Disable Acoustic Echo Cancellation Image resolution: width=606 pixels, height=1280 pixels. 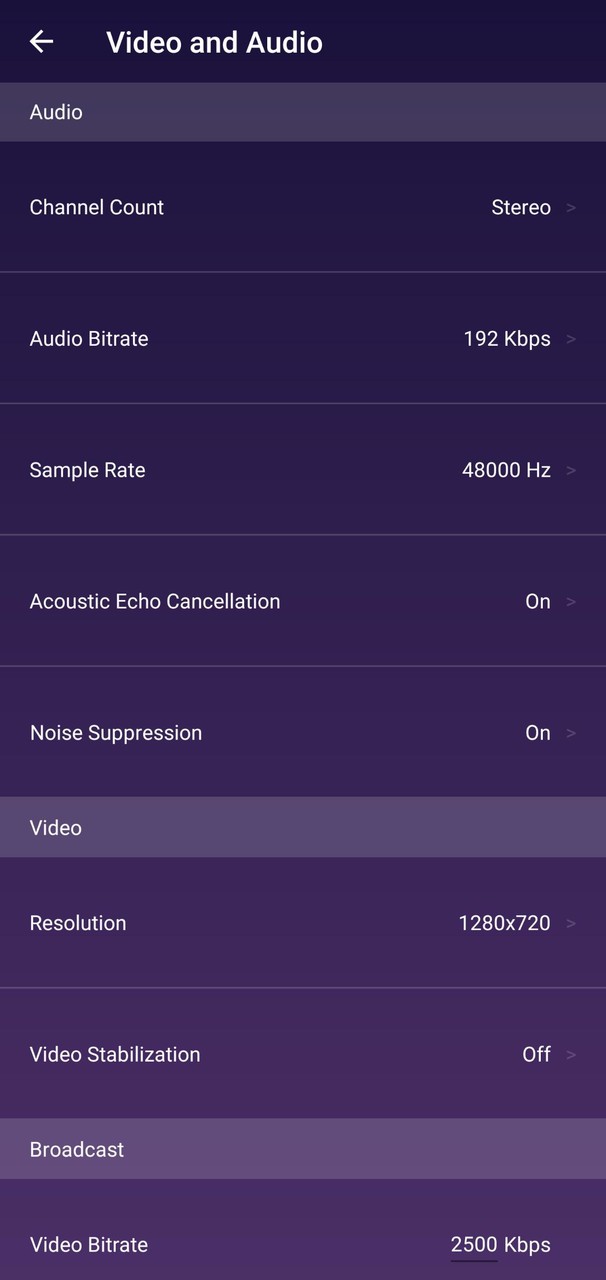tap(538, 601)
